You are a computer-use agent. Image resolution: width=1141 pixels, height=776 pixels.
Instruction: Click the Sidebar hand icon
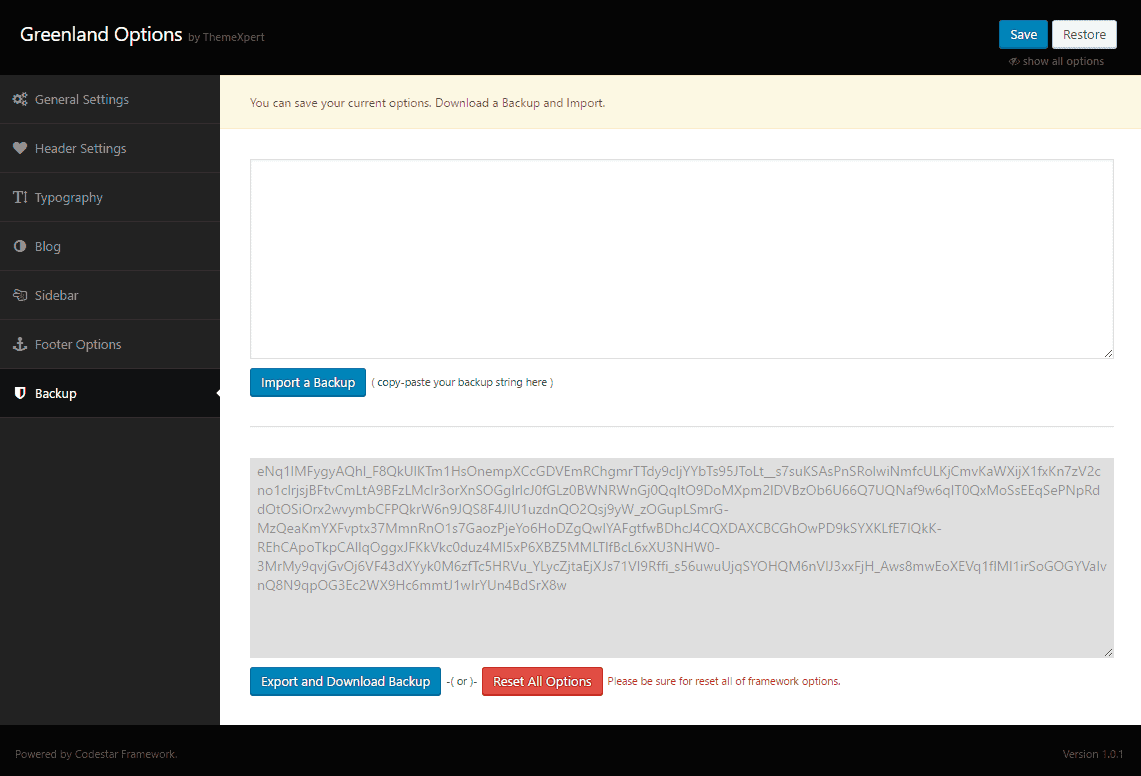(20, 296)
